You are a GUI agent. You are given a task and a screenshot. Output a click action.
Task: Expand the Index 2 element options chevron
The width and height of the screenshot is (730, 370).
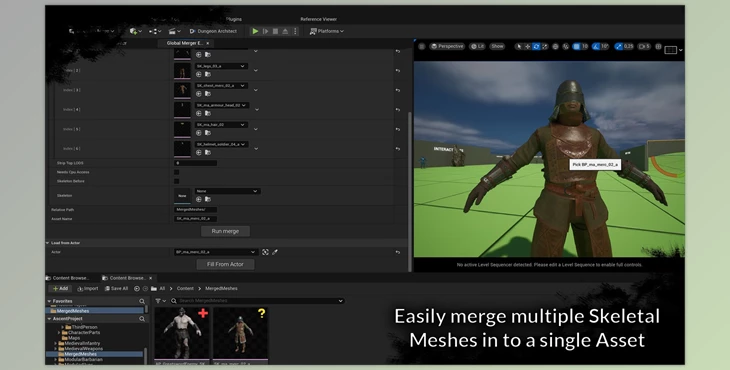pos(256,70)
